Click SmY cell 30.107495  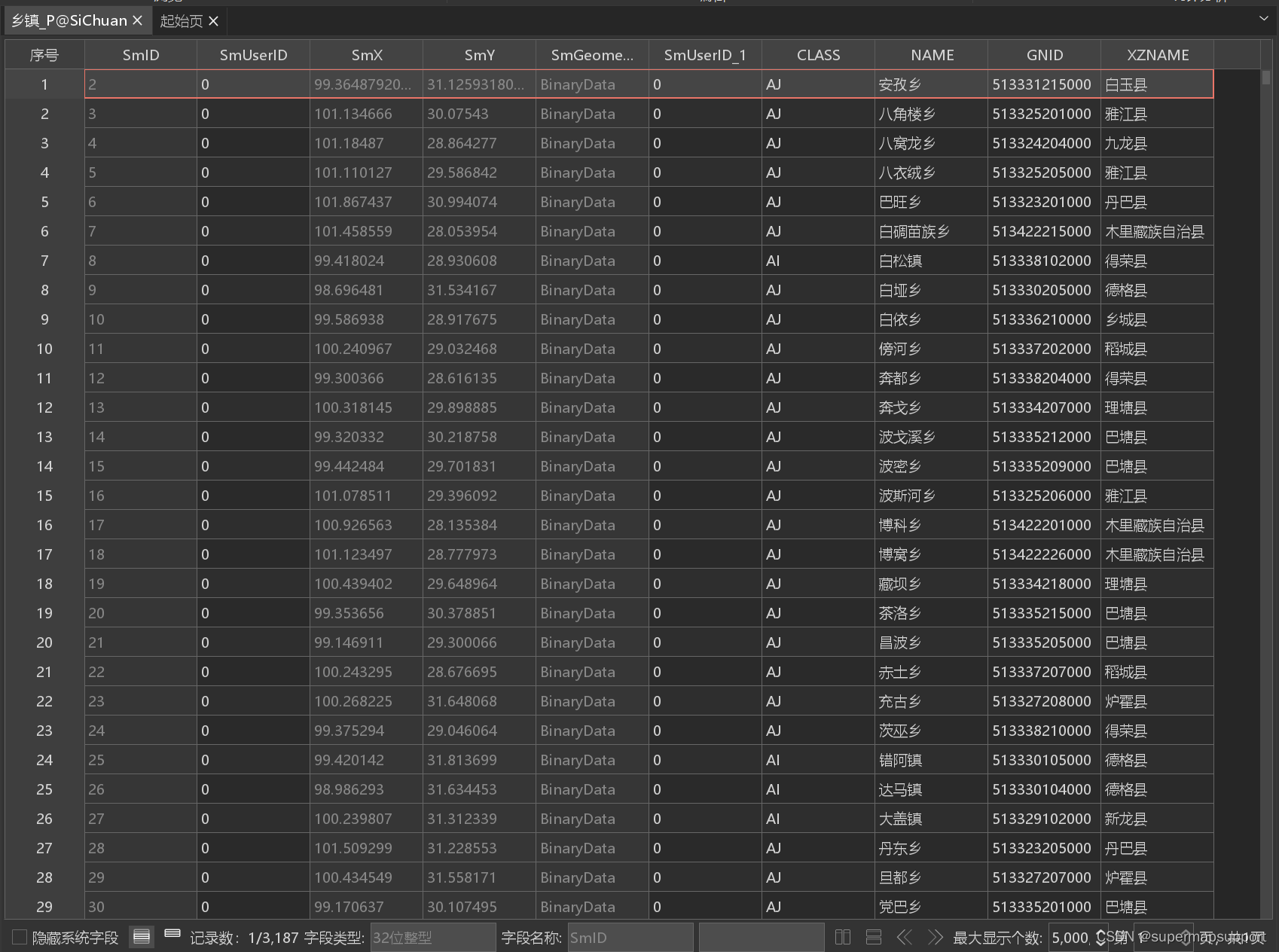tap(479, 907)
